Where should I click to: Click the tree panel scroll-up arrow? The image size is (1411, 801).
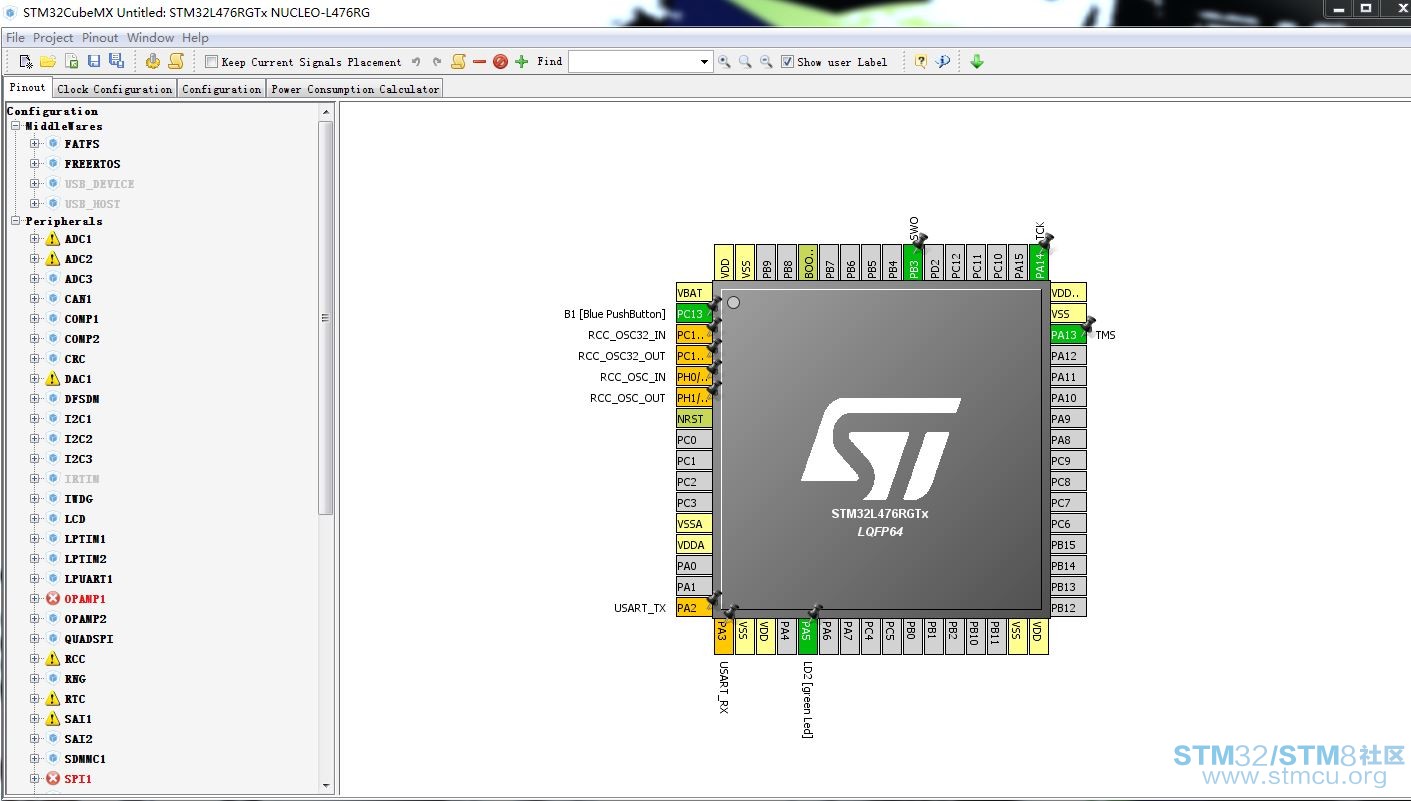[x=326, y=113]
